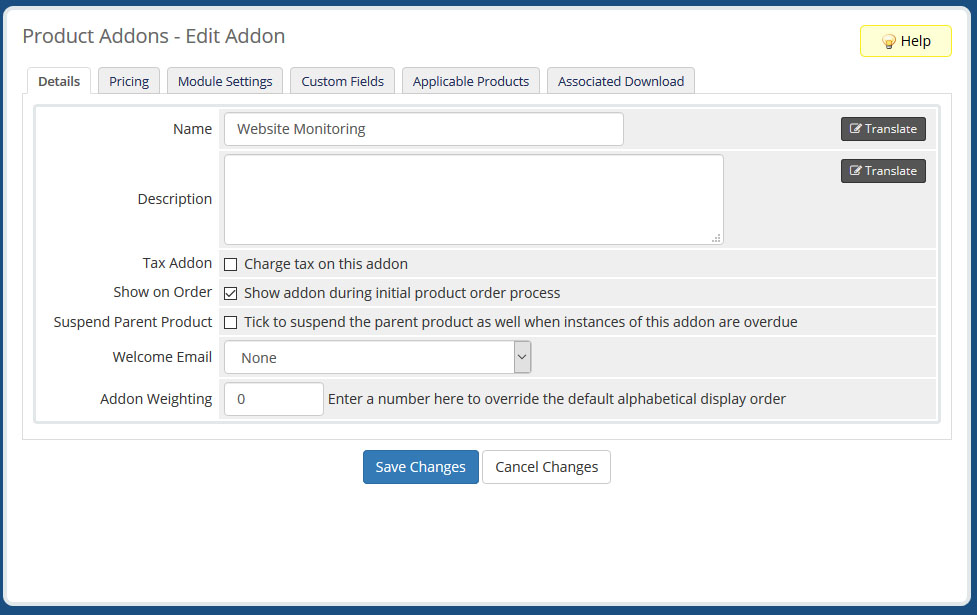Tick the Suspend Parent Product checkbox
Viewport: 977px width, 615px height.
[230, 322]
